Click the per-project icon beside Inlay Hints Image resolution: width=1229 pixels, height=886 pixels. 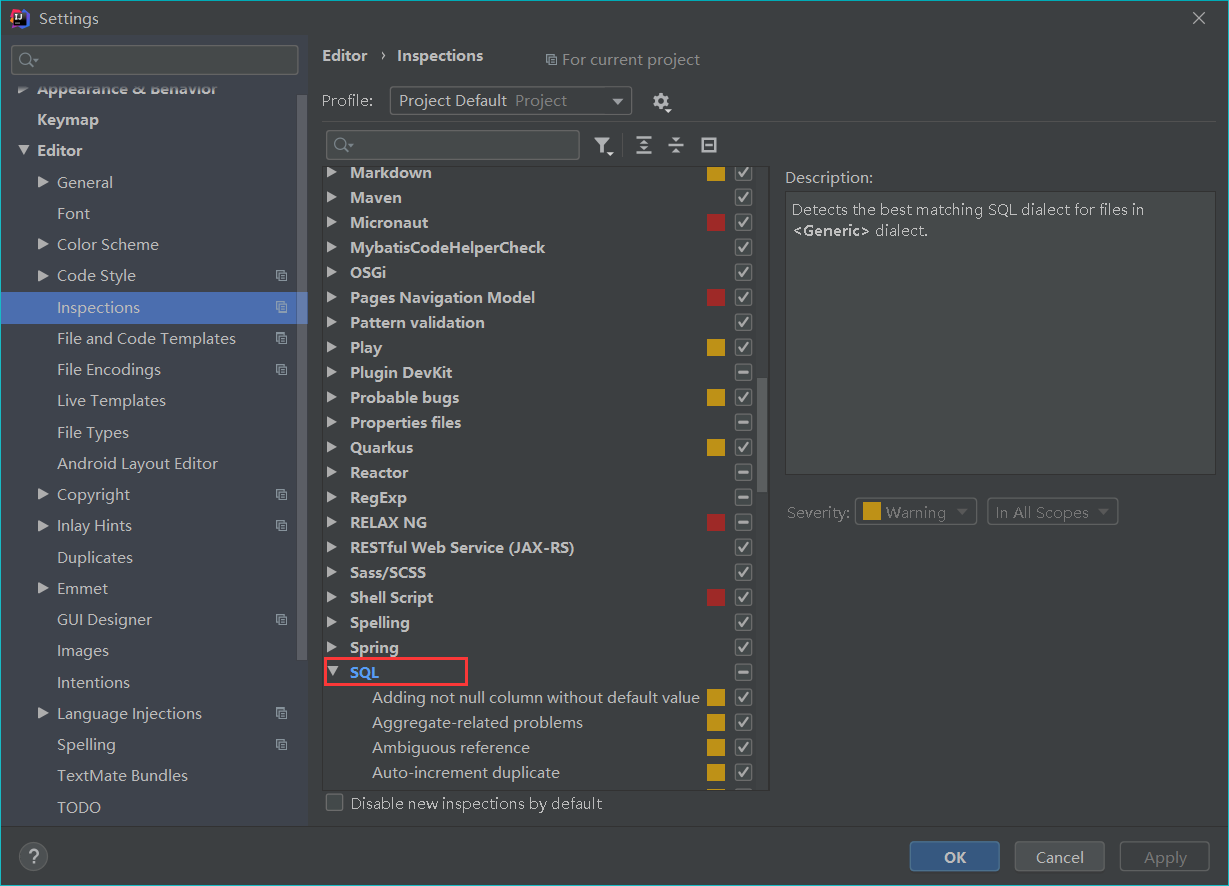pos(281,526)
